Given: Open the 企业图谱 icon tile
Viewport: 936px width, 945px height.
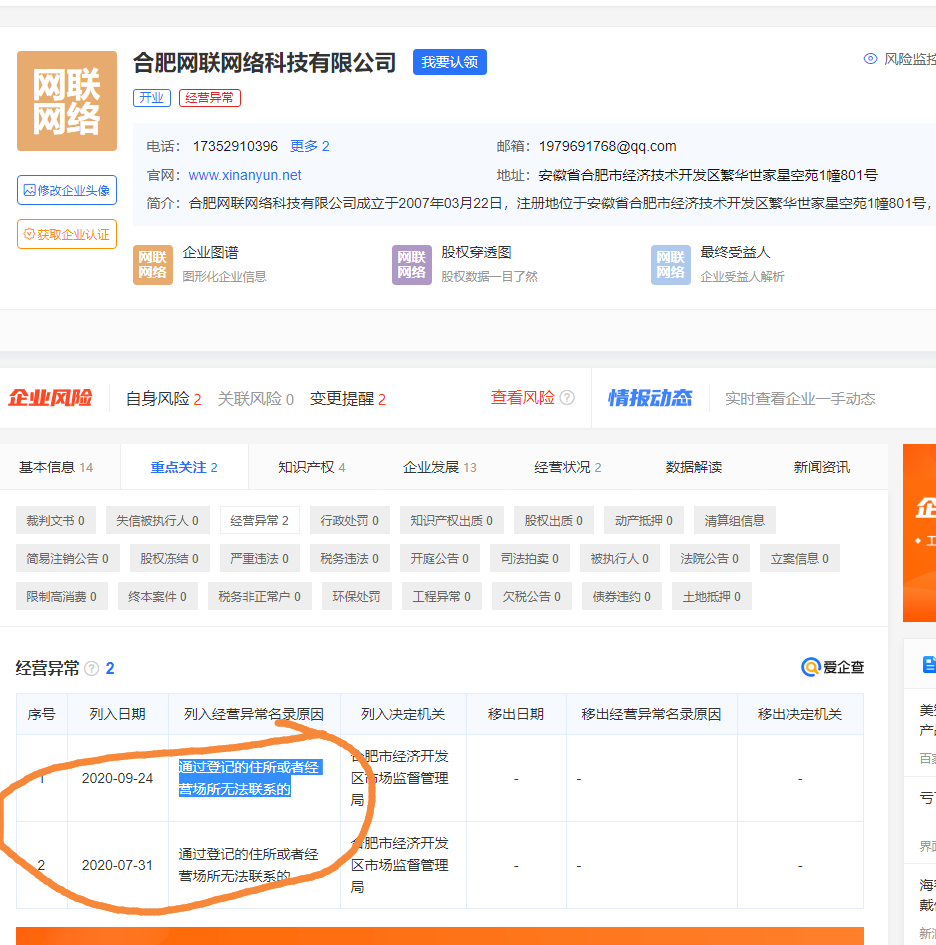Looking at the screenshot, I should coord(152,265).
